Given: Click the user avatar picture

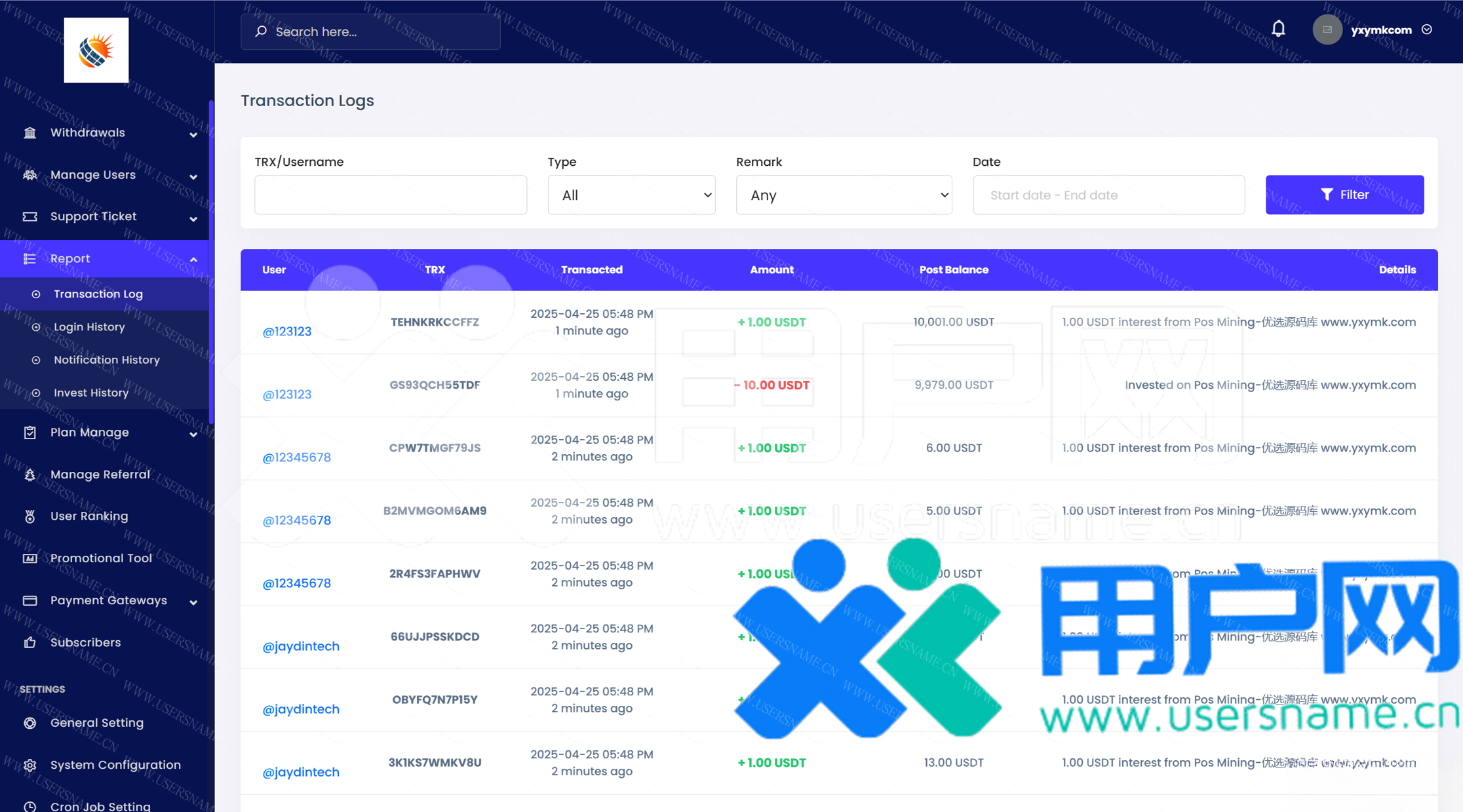Looking at the screenshot, I should click(x=1327, y=29).
